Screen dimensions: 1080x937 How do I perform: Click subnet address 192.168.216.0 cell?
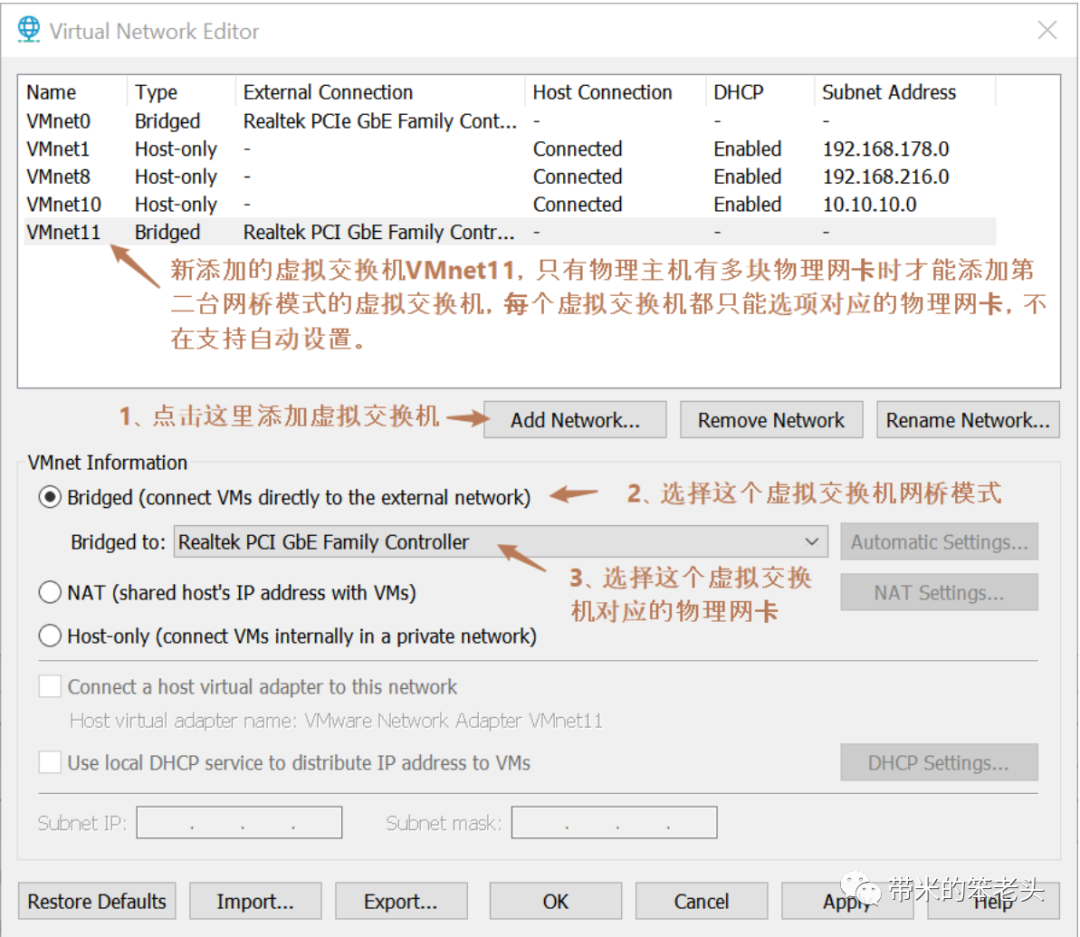(886, 176)
